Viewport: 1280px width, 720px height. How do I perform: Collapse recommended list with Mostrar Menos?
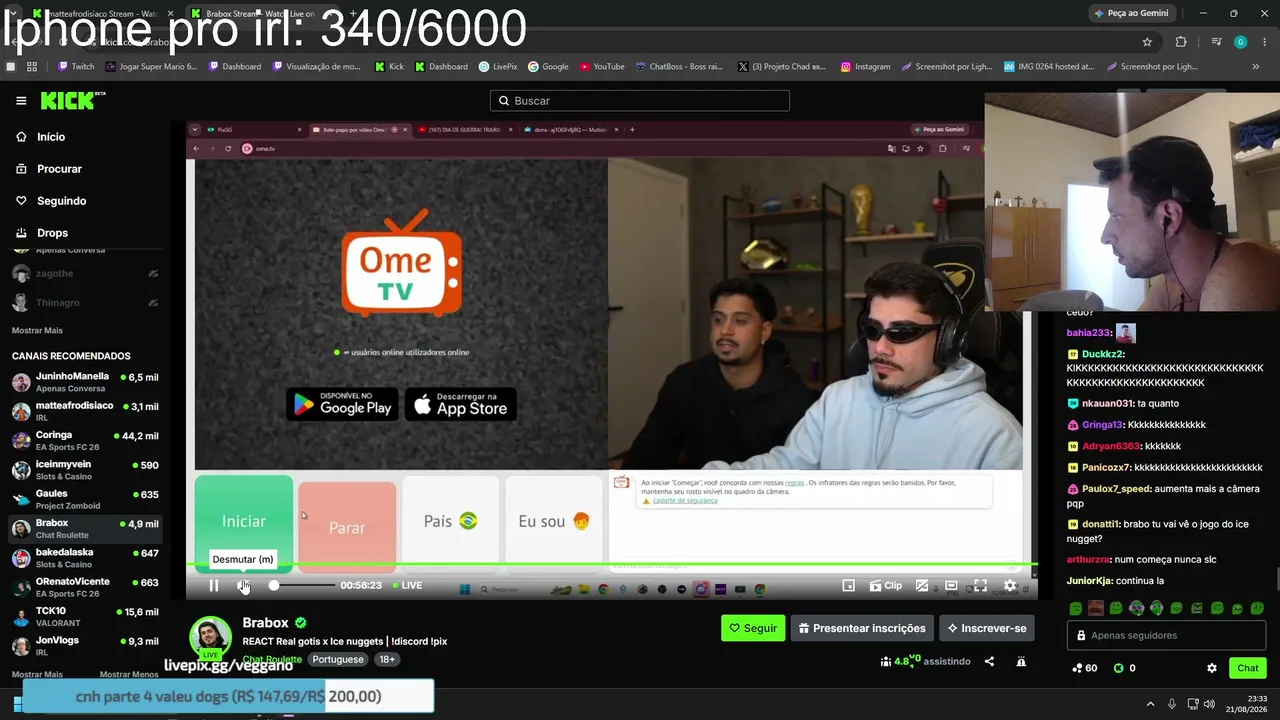pyautogui.click(x=129, y=675)
